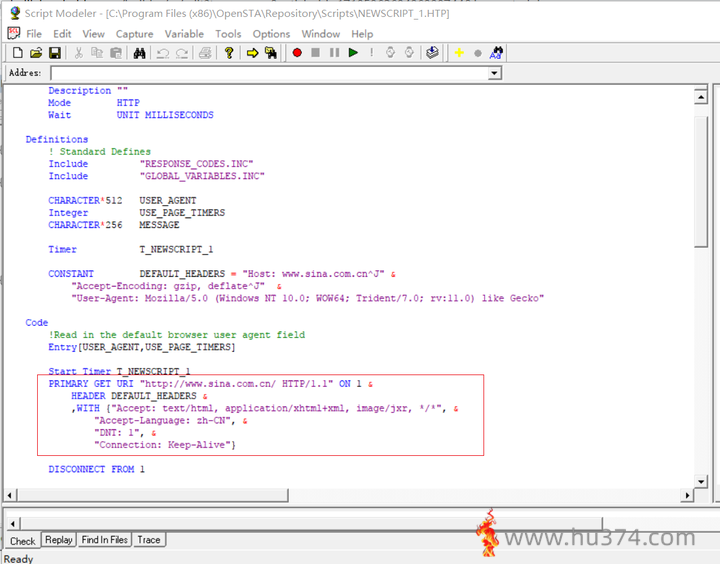The width and height of the screenshot is (720, 564).
Task: Switch to the Check output tab
Action: (22, 541)
